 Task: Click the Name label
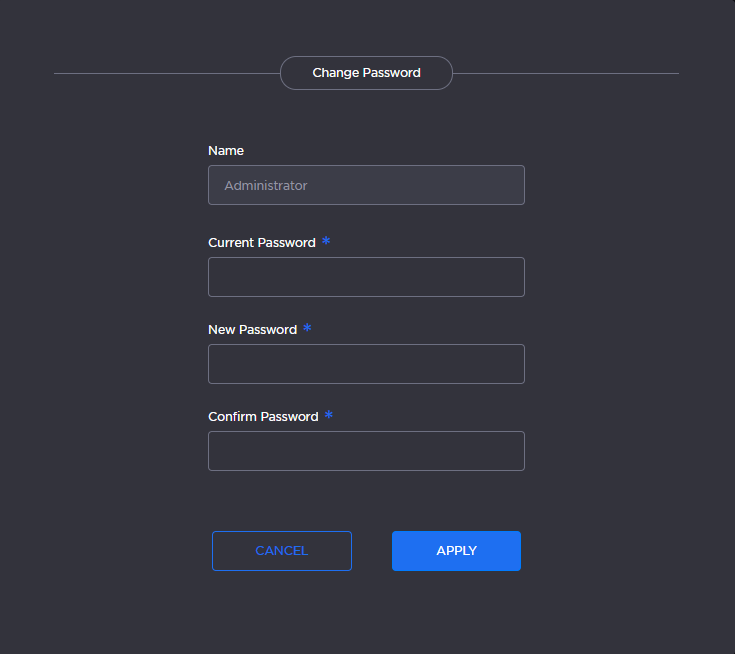click(x=226, y=151)
